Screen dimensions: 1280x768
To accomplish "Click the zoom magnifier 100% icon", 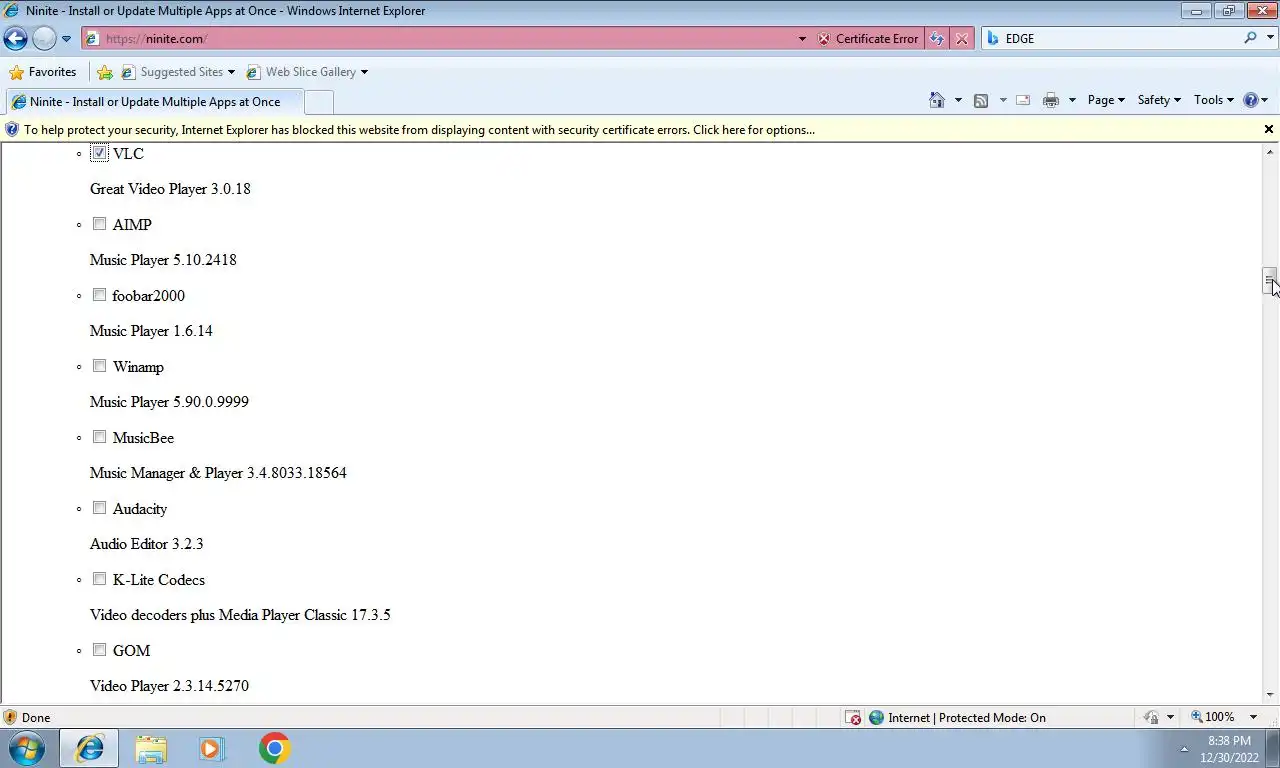I will pos(1196,717).
